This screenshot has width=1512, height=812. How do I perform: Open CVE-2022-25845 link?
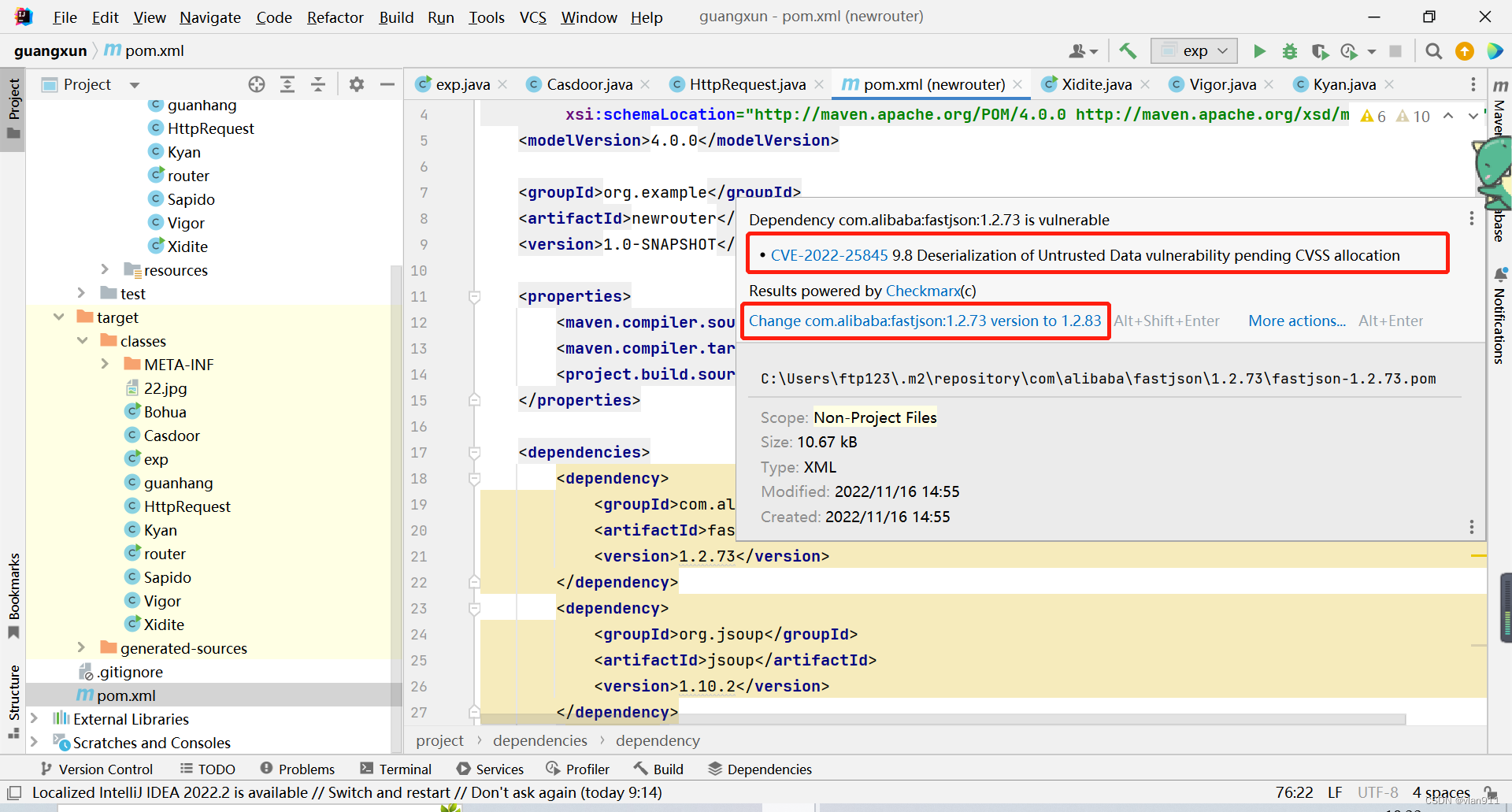(x=829, y=255)
